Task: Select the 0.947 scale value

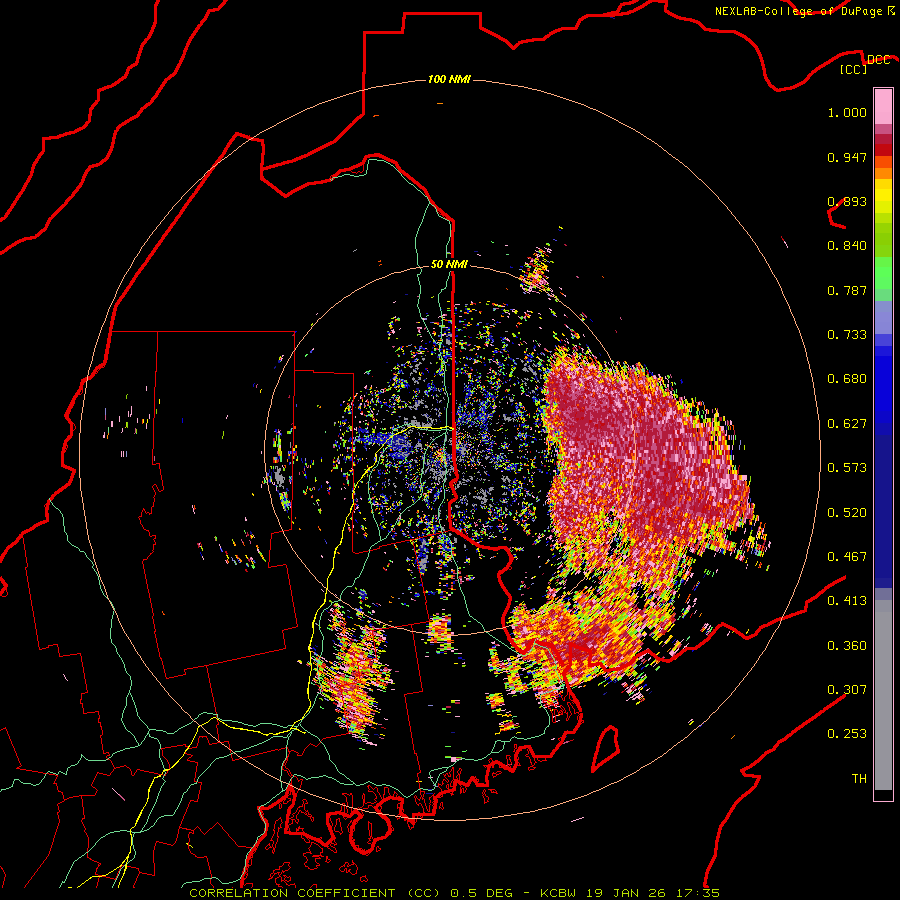Action: pyautogui.click(x=847, y=157)
